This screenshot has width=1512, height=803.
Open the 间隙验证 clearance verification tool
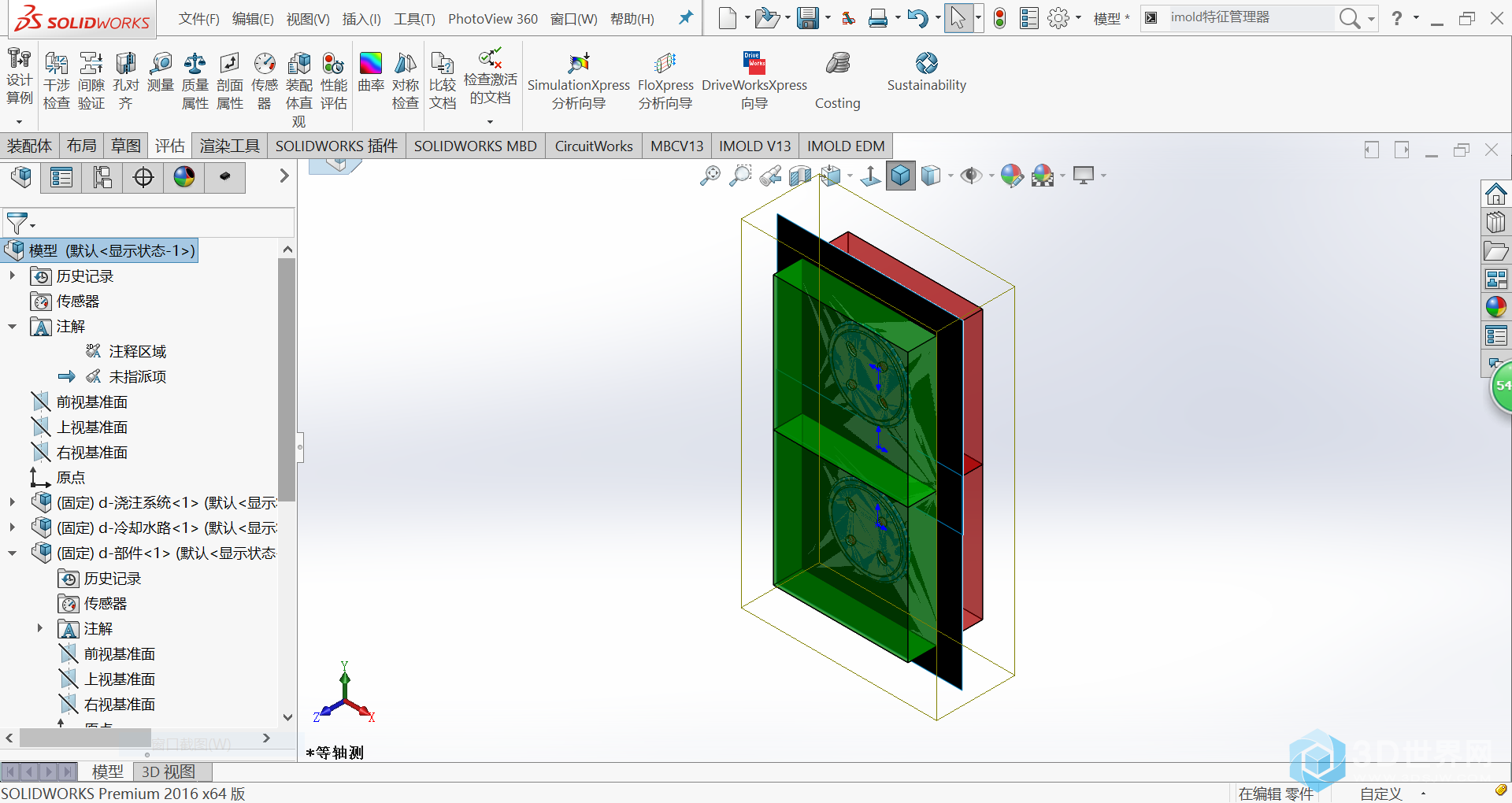[91, 81]
